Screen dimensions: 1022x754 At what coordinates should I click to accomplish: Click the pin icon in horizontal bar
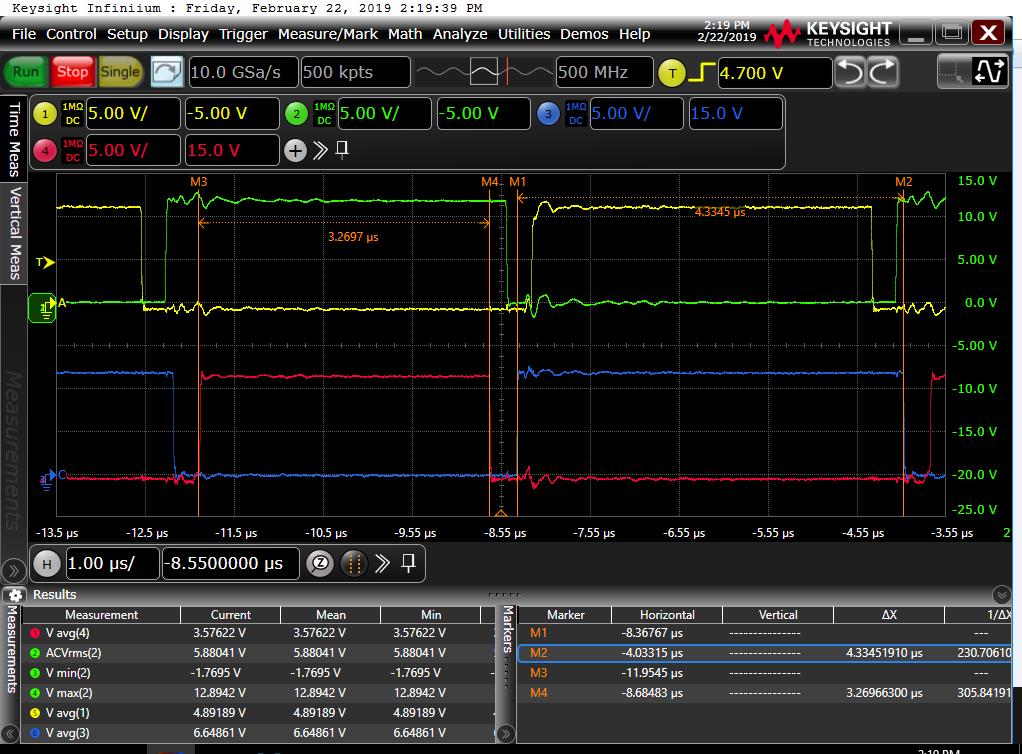tap(409, 562)
